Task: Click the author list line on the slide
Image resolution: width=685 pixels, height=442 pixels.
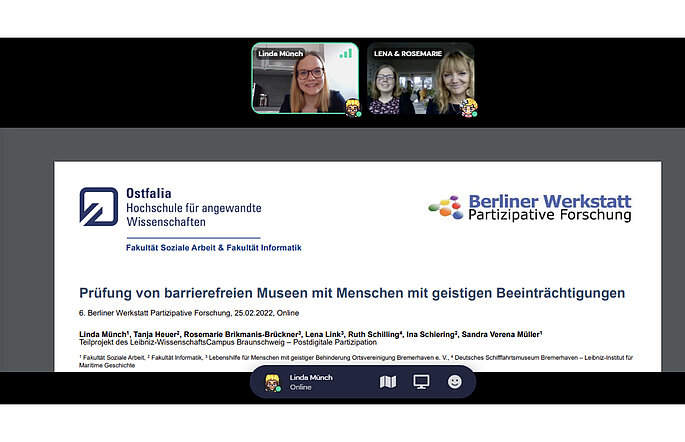Action: tap(310, 332)
